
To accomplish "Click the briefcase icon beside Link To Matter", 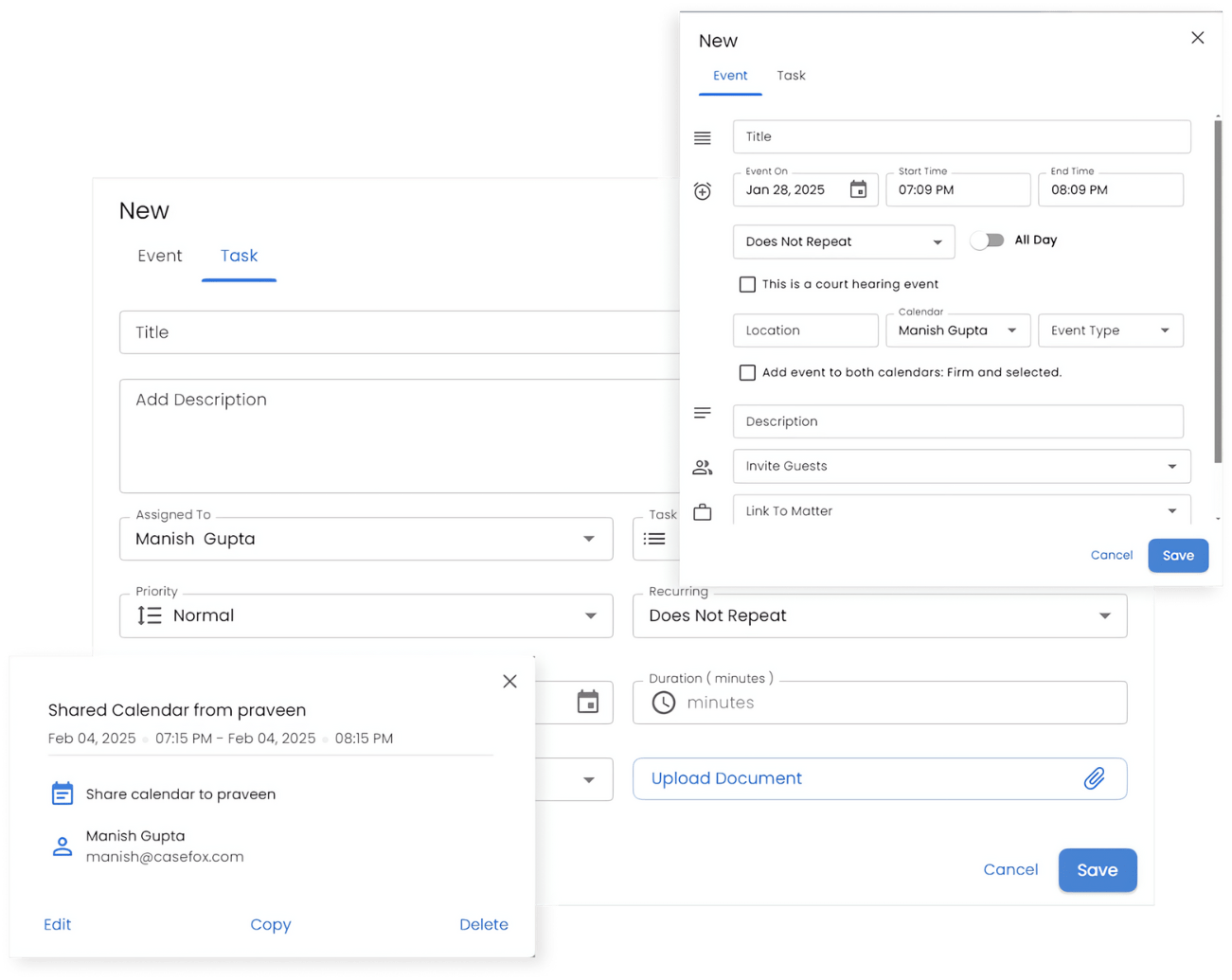I will pyautogui.click(x=702, y=510).
